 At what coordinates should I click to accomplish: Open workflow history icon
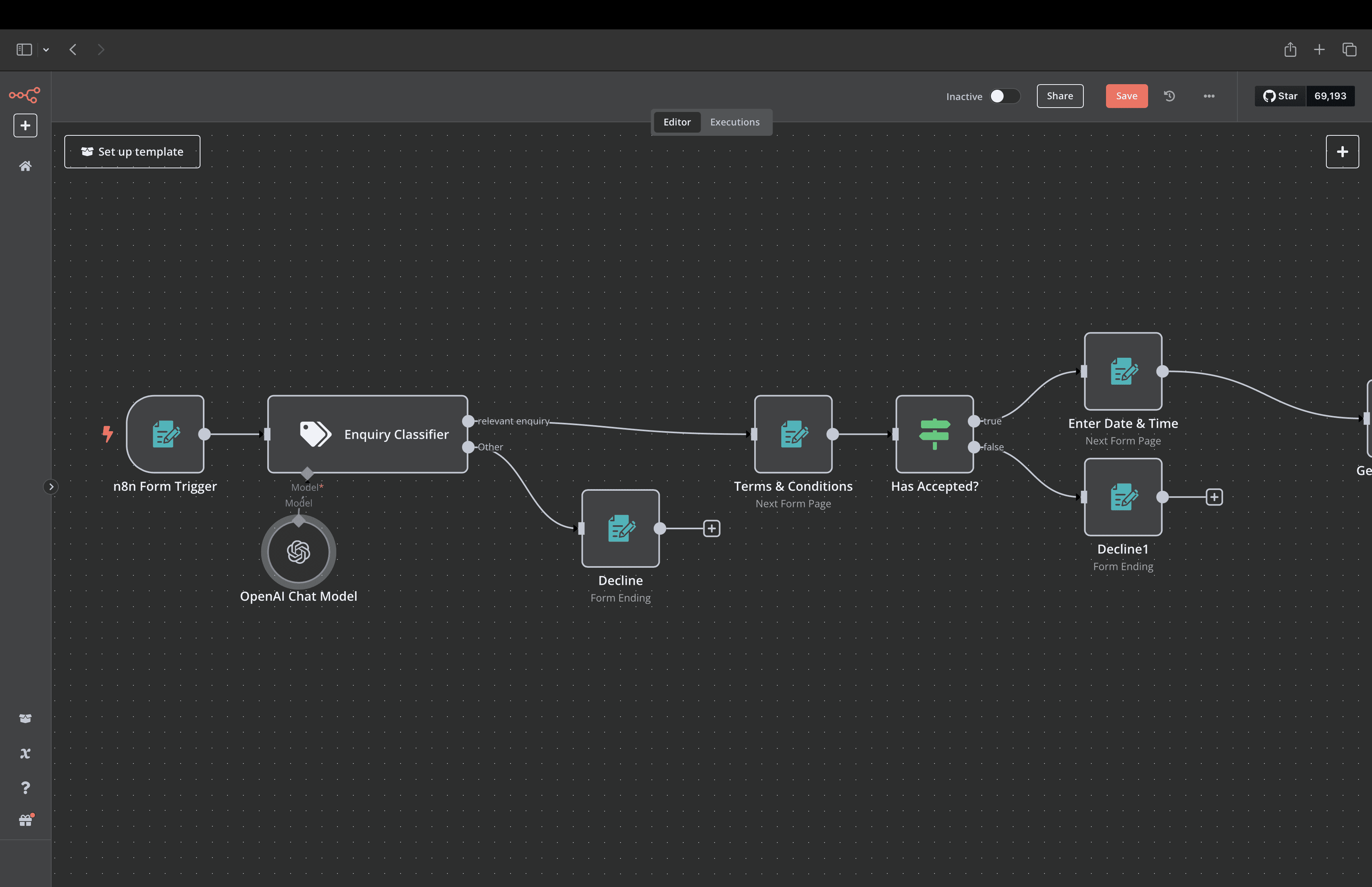click(x=1170, y=96)
